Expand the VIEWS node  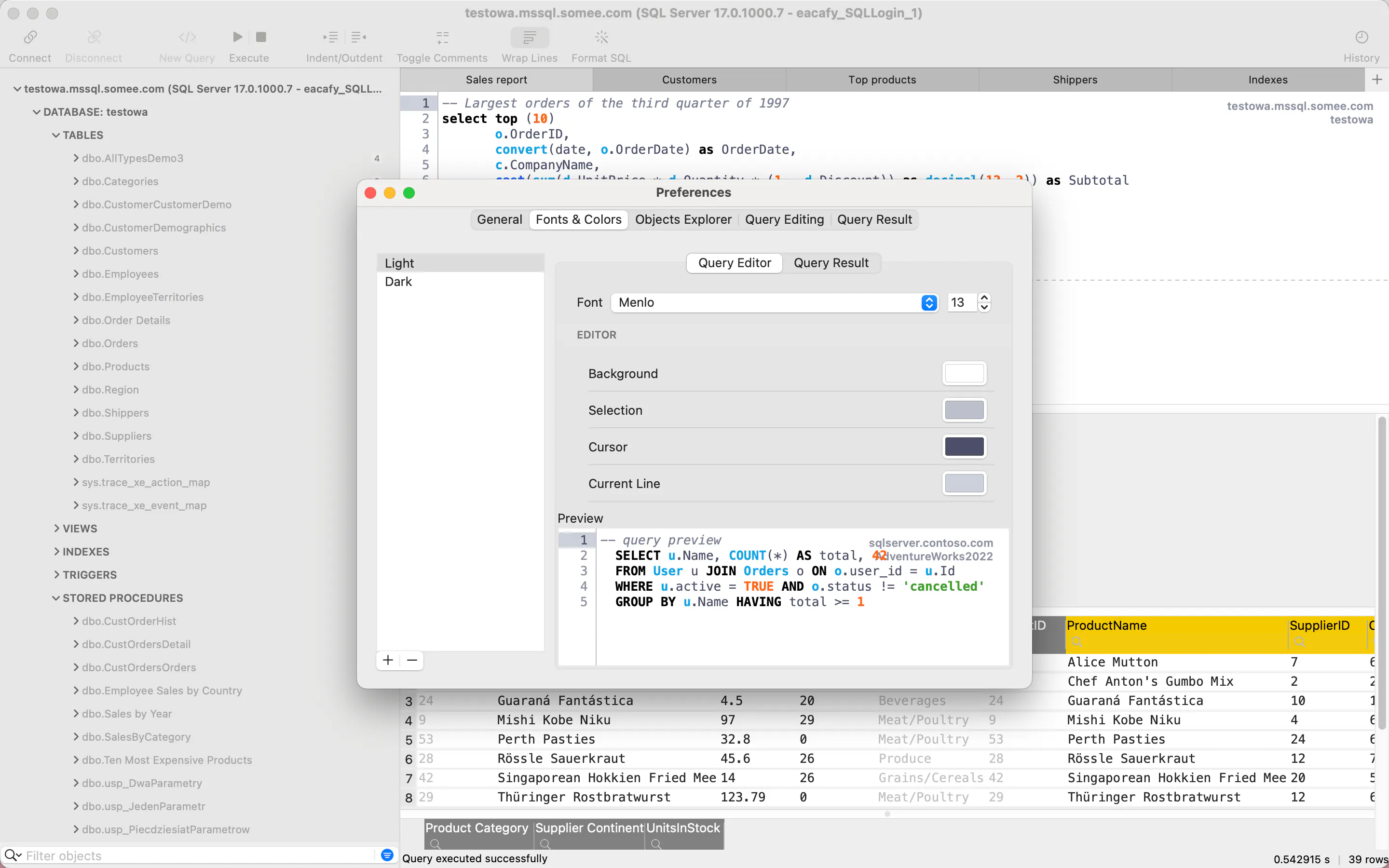[x=56, y=528]
